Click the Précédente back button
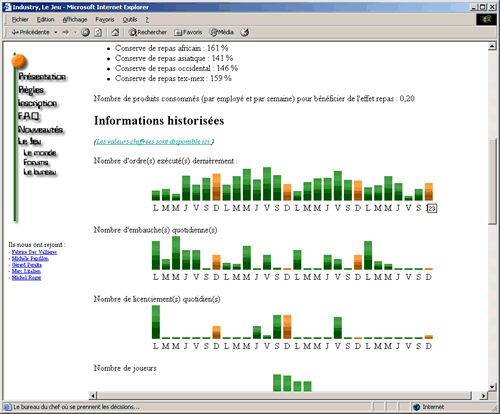The image size is (500, 414). click(30, 32)
